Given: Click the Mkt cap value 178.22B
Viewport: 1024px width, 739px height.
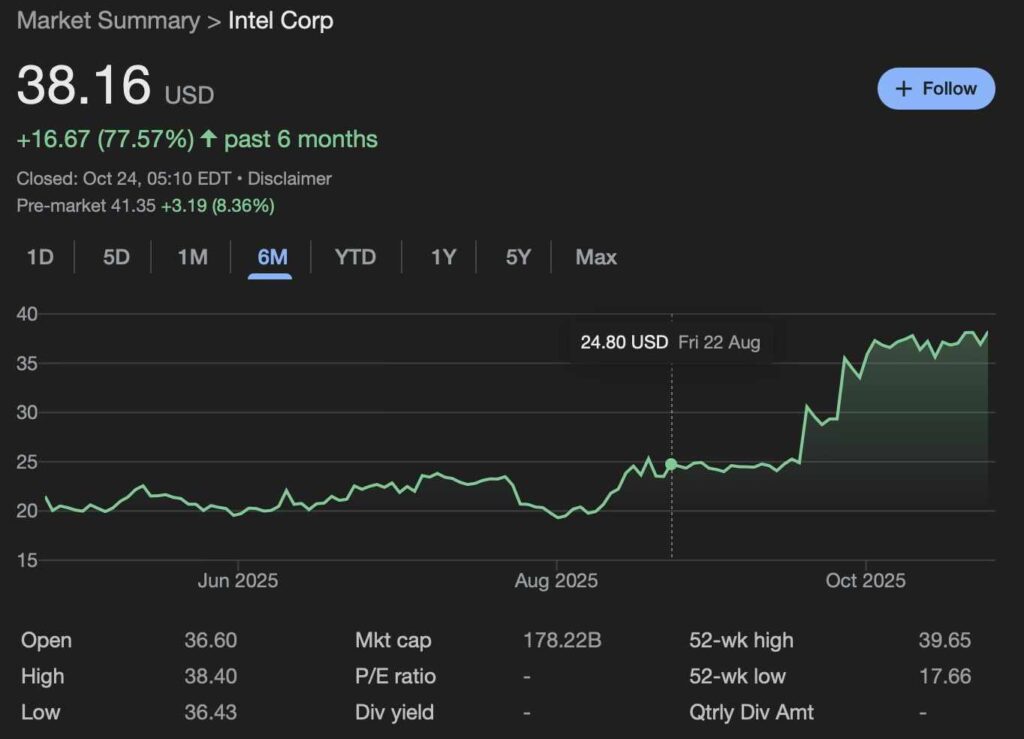Looking at the screenshot, I should pos(562,640).
